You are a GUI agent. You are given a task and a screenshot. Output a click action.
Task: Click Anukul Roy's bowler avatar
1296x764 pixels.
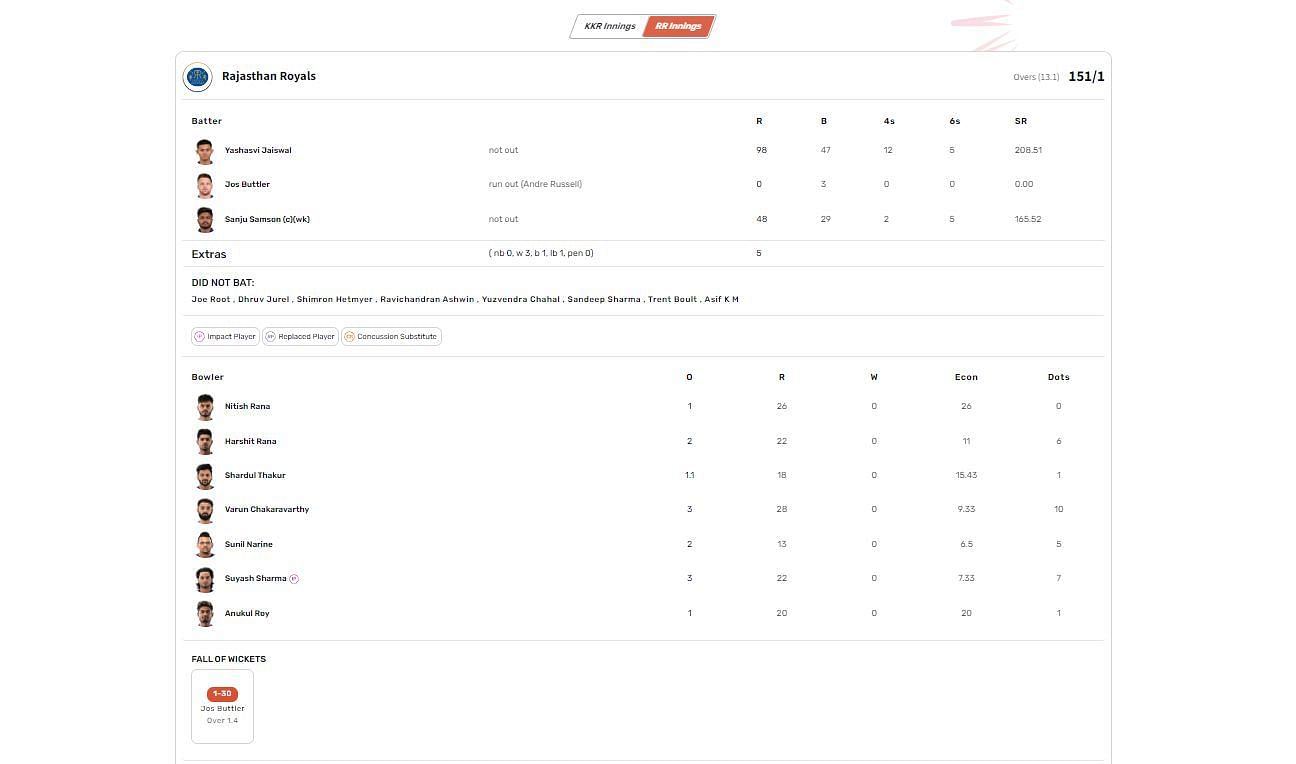coord(205,613)
